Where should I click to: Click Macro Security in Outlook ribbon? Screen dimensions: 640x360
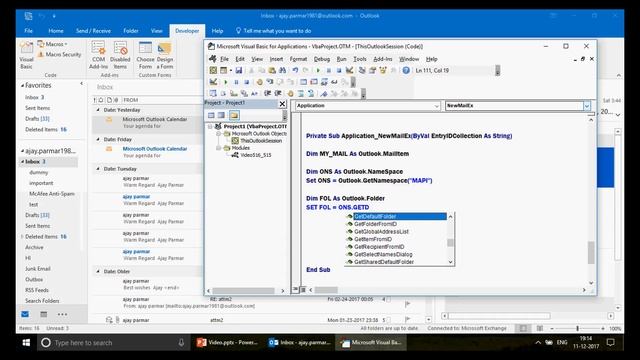60,54
